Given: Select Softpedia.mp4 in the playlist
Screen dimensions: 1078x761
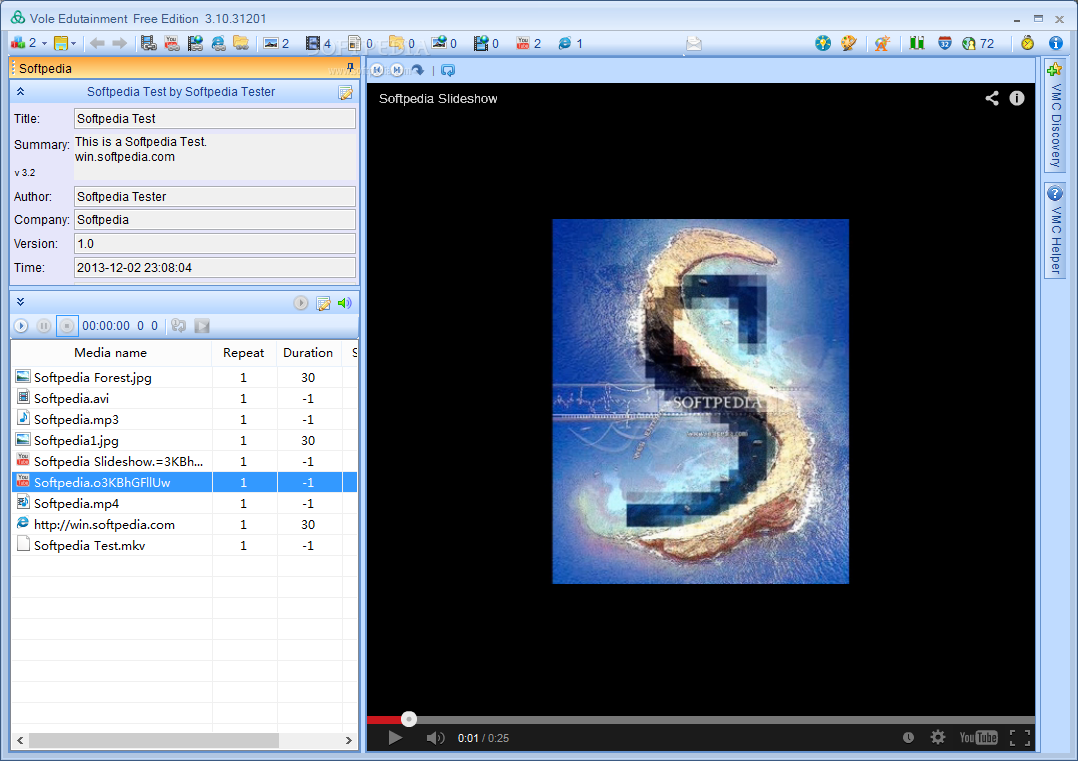Looking at the screenshot, I should tap(184, 503).
